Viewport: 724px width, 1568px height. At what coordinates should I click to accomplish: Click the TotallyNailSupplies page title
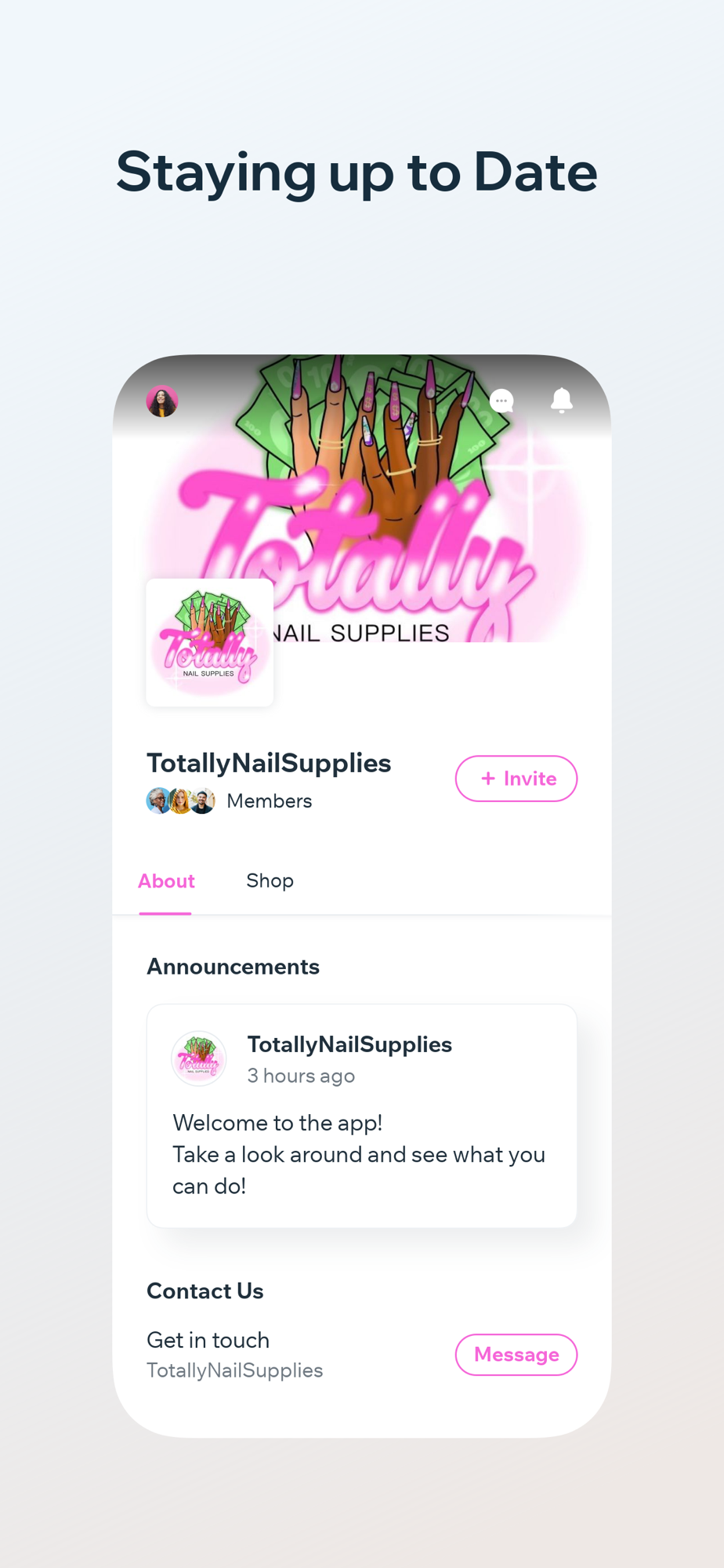tap(269, 763)
